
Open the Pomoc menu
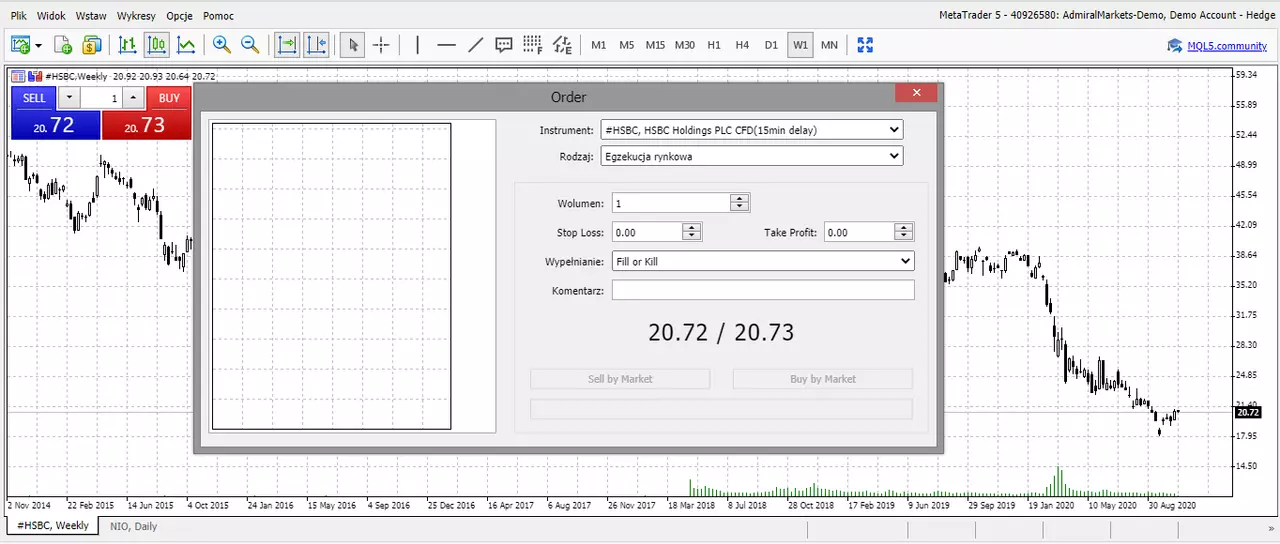pos(218,16)
